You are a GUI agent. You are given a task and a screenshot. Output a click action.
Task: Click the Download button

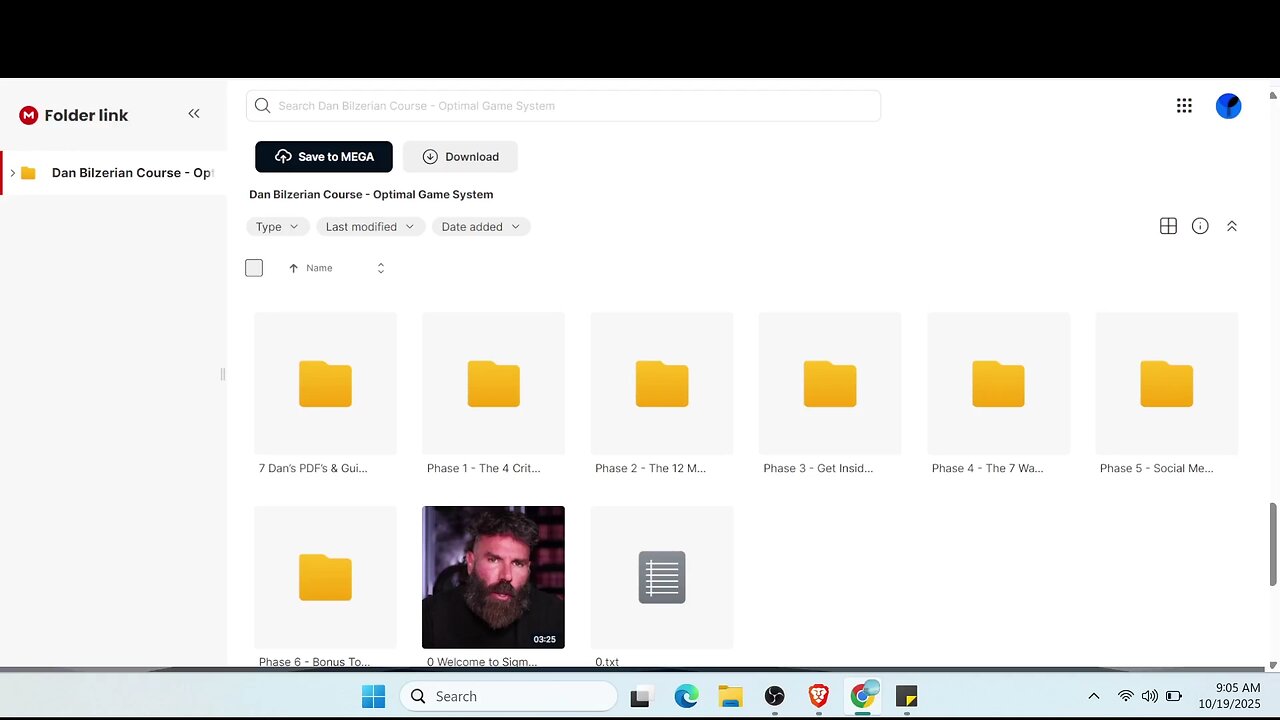[x=460, y=156]
